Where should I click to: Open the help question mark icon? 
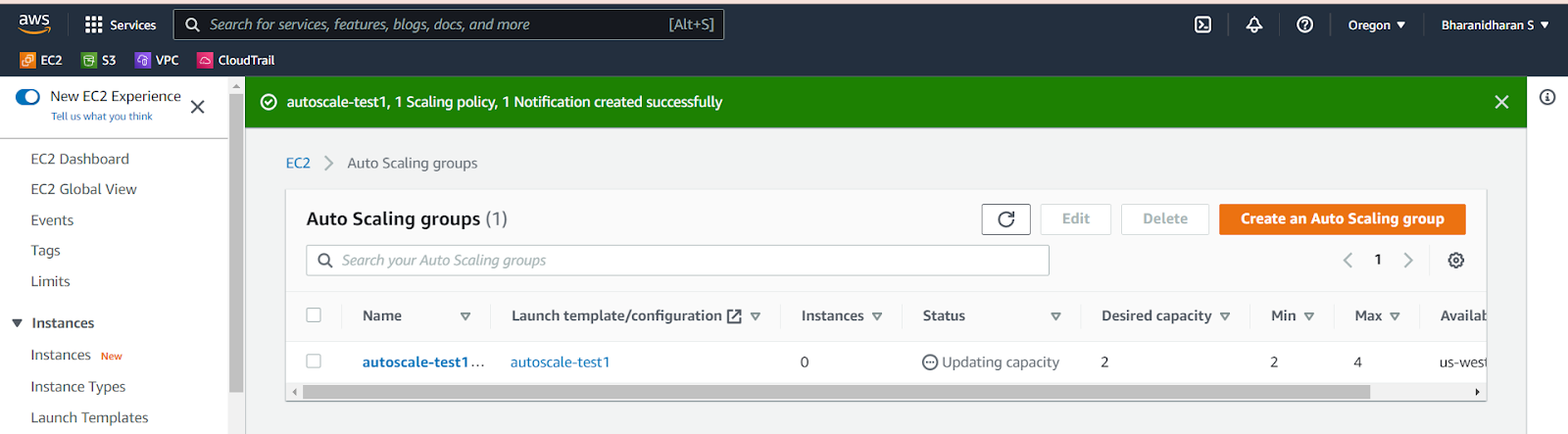click(x=1304, y=24)
